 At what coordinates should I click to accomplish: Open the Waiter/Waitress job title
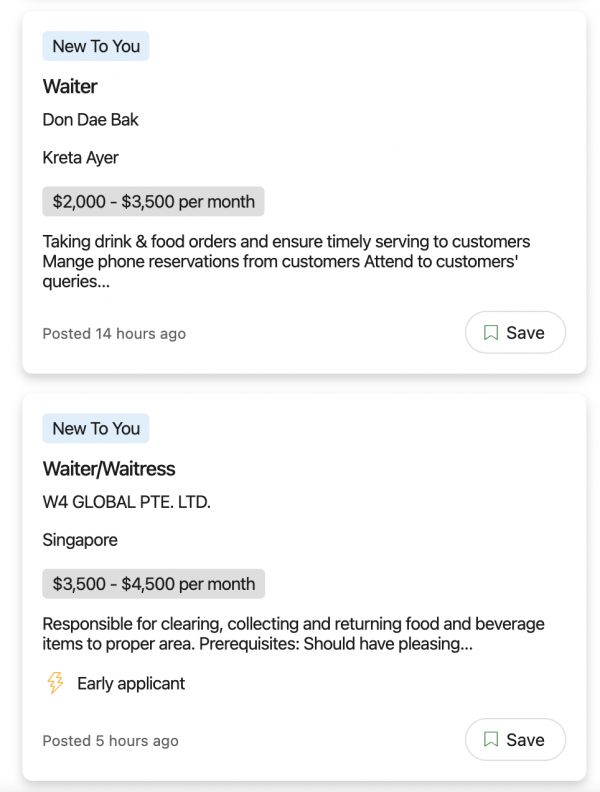tap(109, 469)
